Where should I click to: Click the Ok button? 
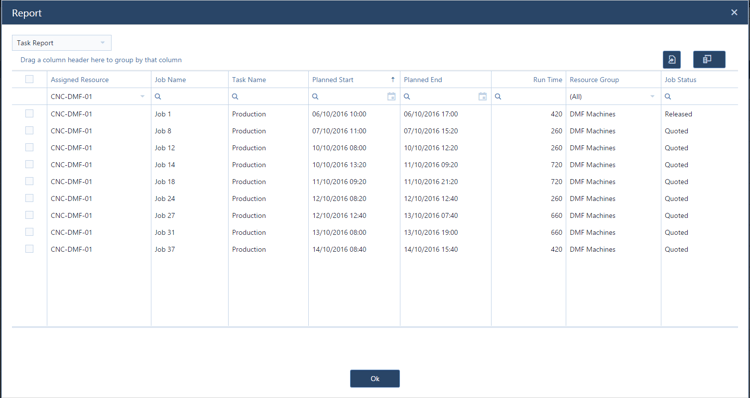point(375,378)
